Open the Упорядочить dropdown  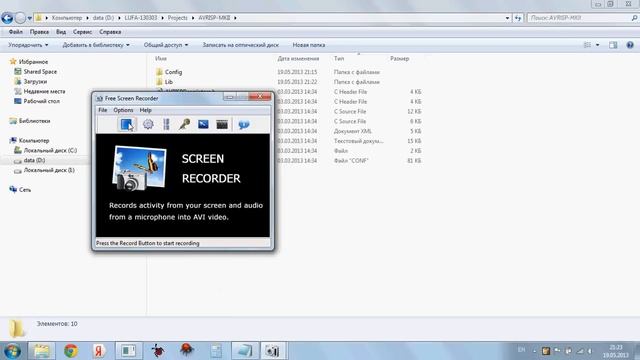pos(28,45)
